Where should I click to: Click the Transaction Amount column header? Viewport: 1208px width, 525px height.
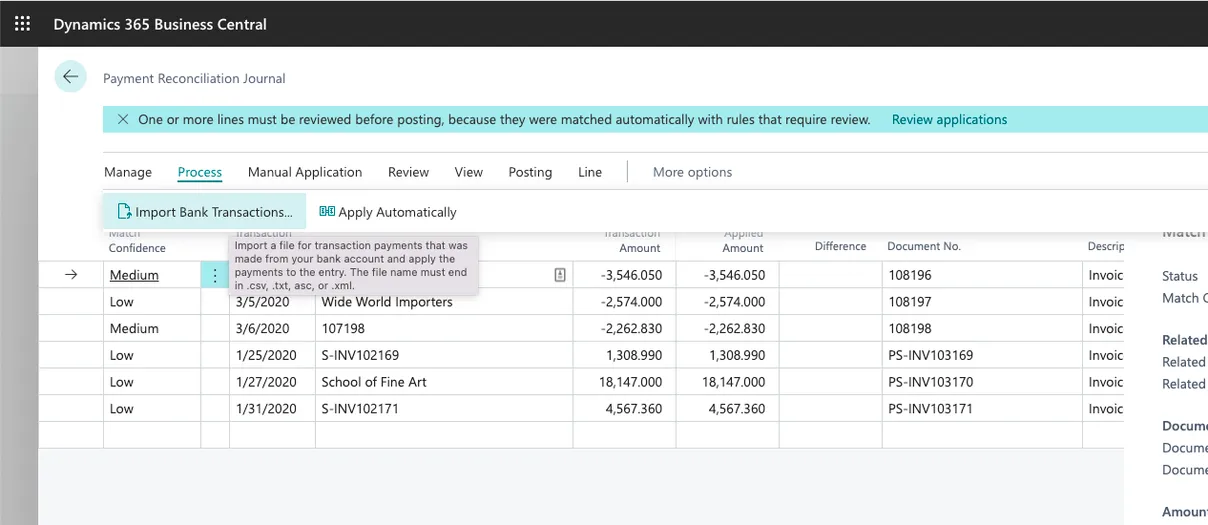pos(632,241)
